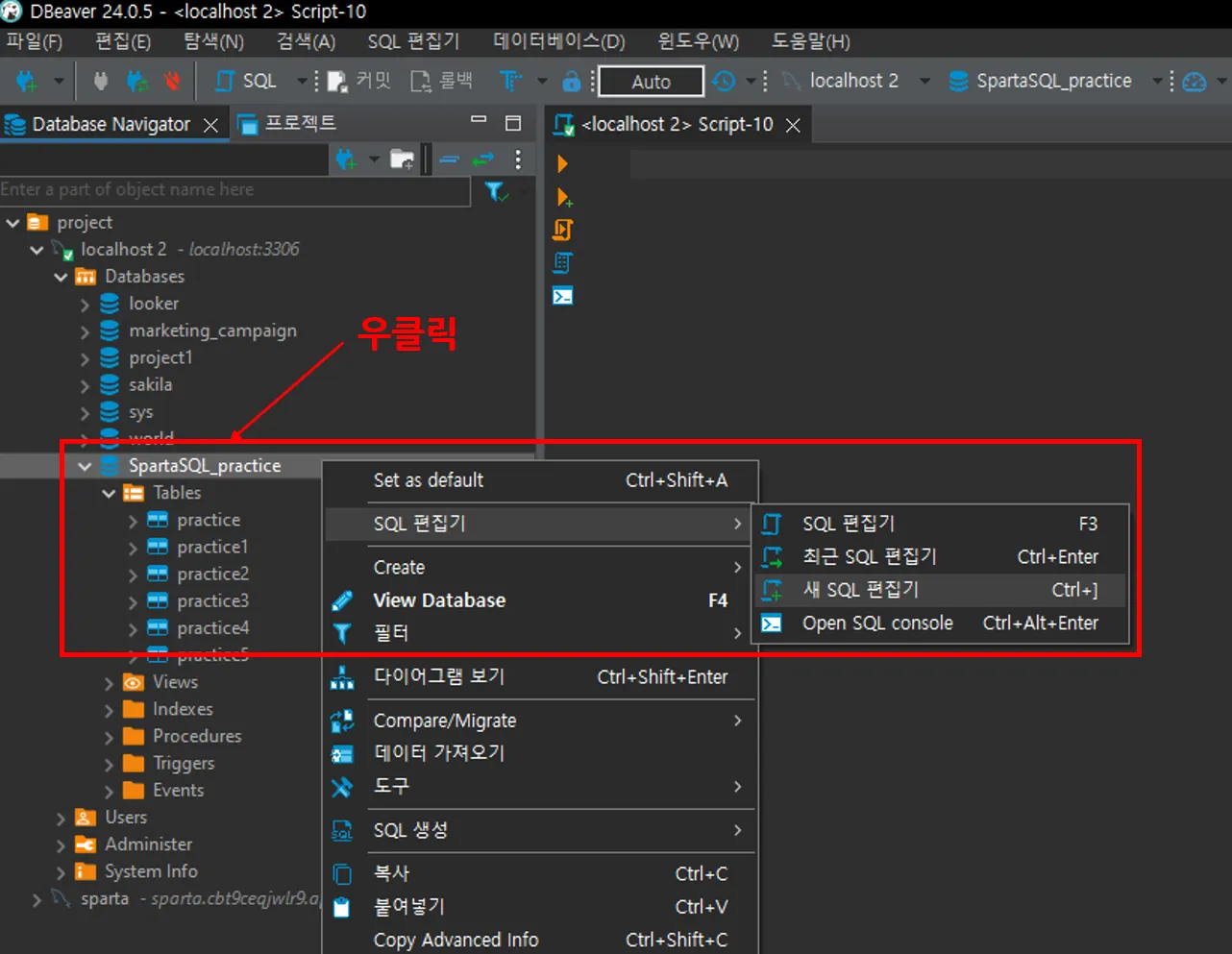Choose Open SQL console in the submenu
Image resolution: width=1232 pixels, height=954 pixels.
tap(941, 624)
